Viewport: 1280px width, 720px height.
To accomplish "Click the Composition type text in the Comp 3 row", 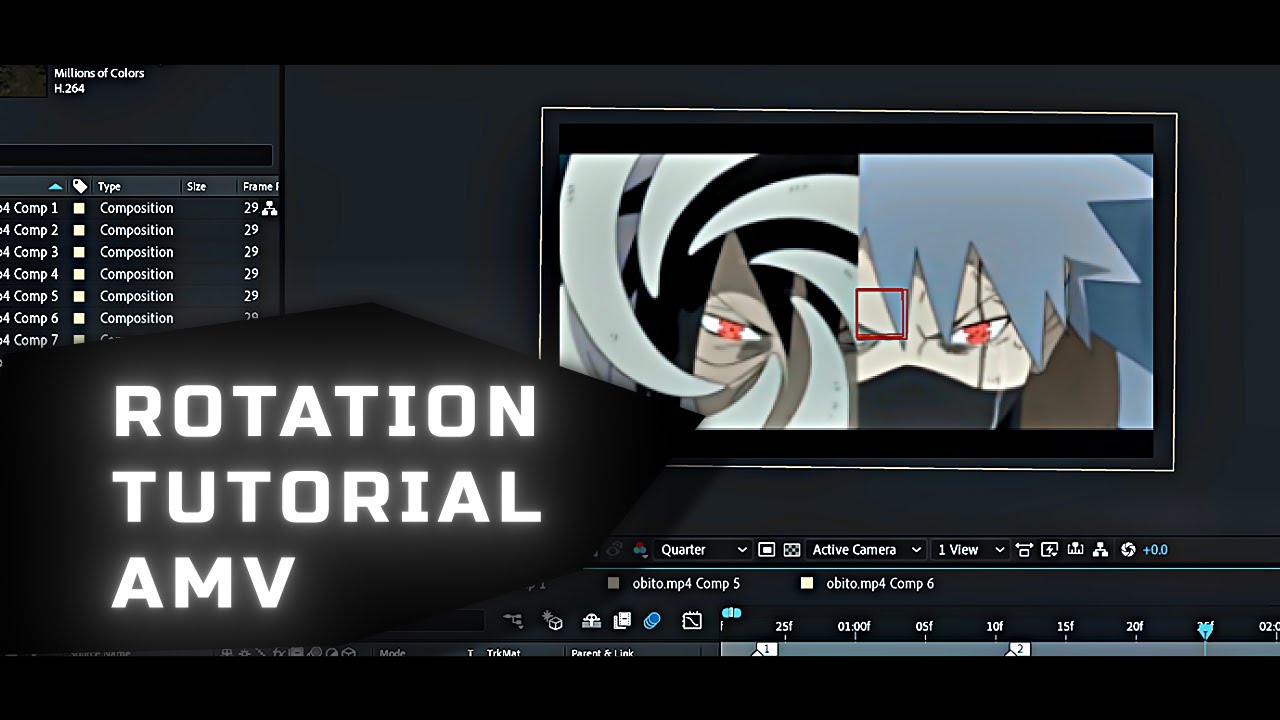I will pyautogui.click(x=136, y=252).
